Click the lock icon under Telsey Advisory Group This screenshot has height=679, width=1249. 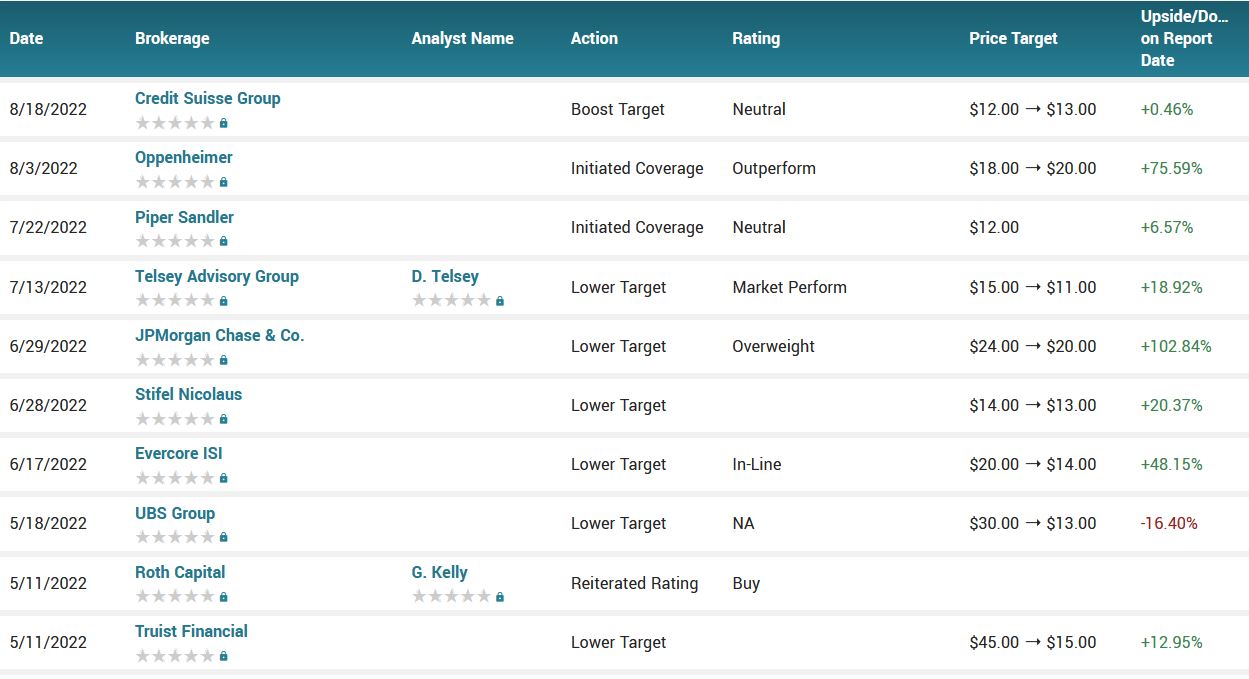click(x=223, y=300)
